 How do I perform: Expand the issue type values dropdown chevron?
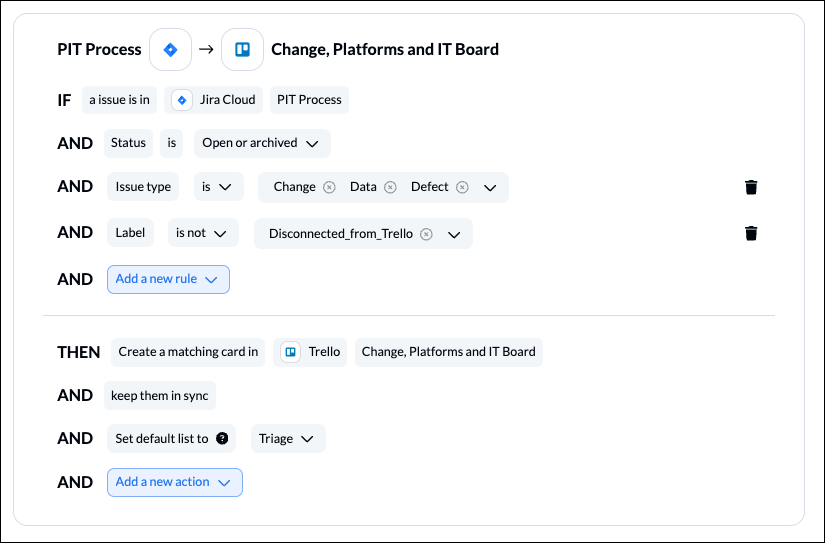pyautogui.click(x=490, y=188)
